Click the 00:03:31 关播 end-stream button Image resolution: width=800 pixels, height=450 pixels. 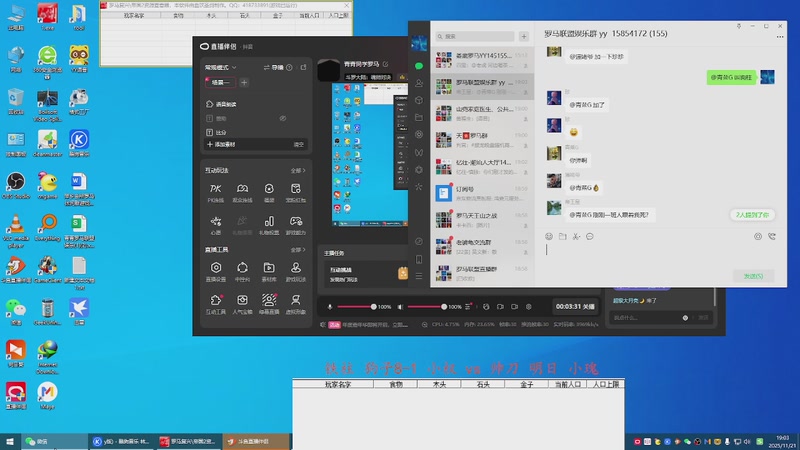575,307
